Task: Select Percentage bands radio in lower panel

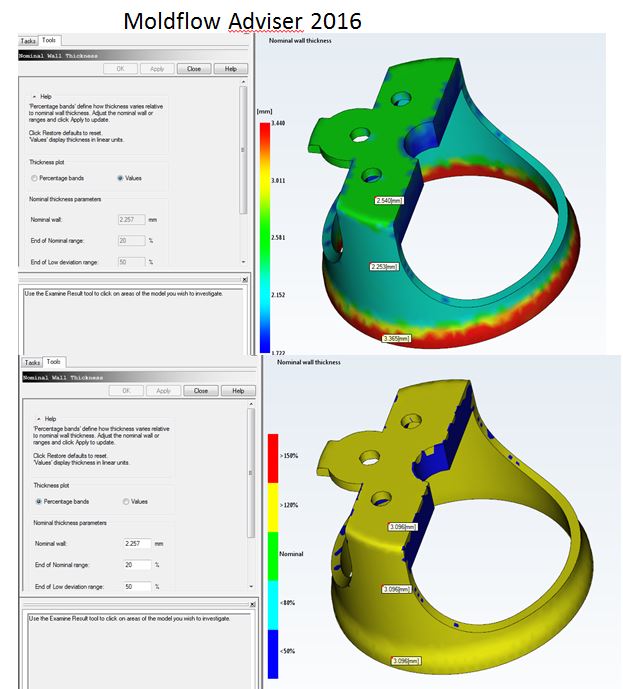Action: click(x=39, y=501)
